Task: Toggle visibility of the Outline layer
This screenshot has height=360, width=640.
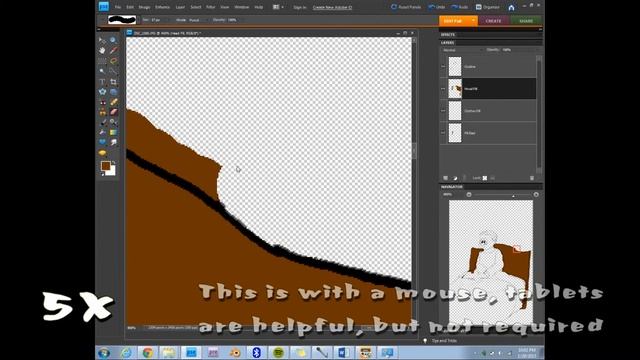Action: click(x=443, y=66)
